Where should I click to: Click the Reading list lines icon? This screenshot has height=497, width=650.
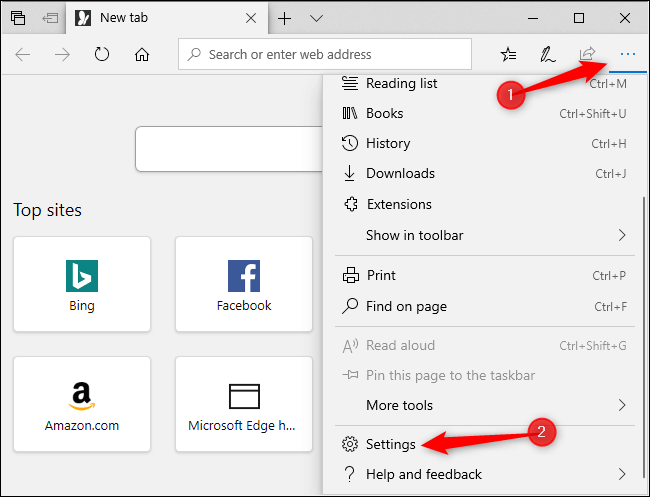click(350, 83)
